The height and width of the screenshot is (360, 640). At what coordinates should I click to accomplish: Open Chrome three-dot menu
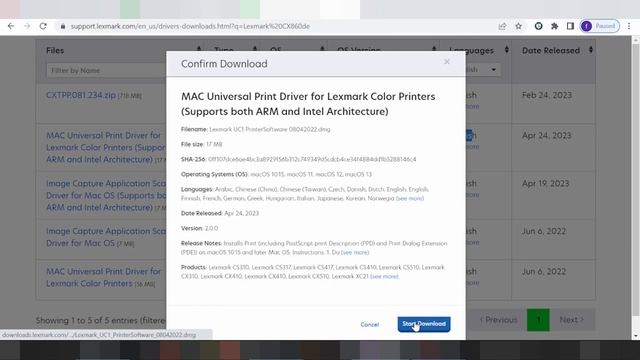click(629, 26)
